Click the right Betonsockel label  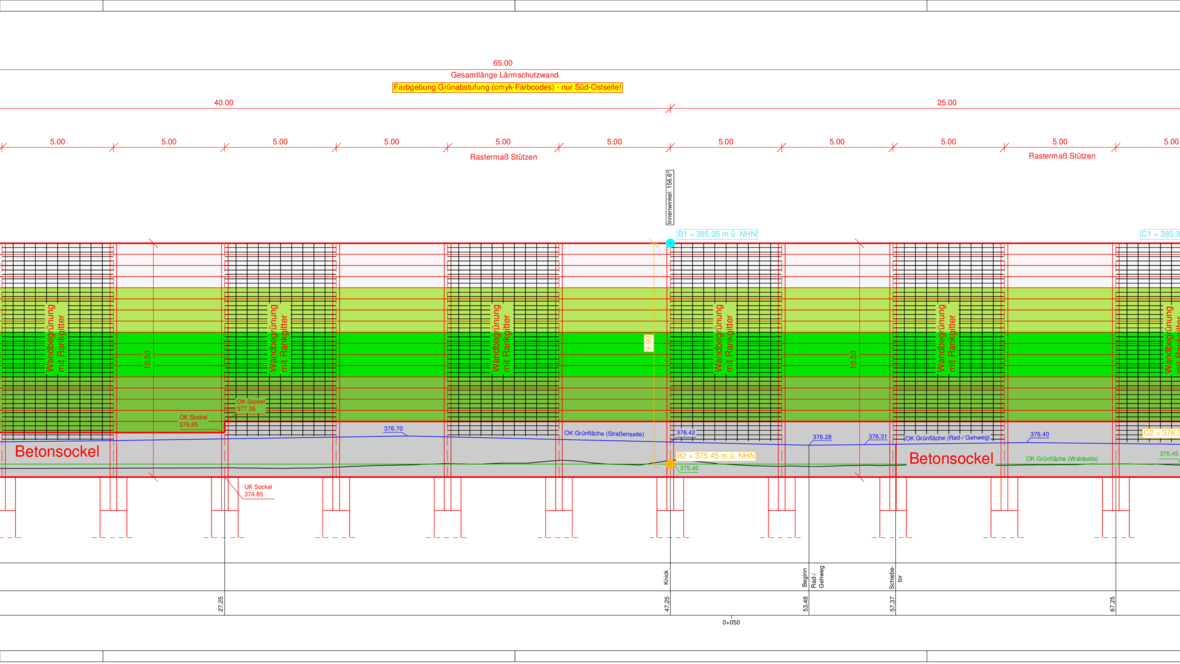[x=951, y=459]
